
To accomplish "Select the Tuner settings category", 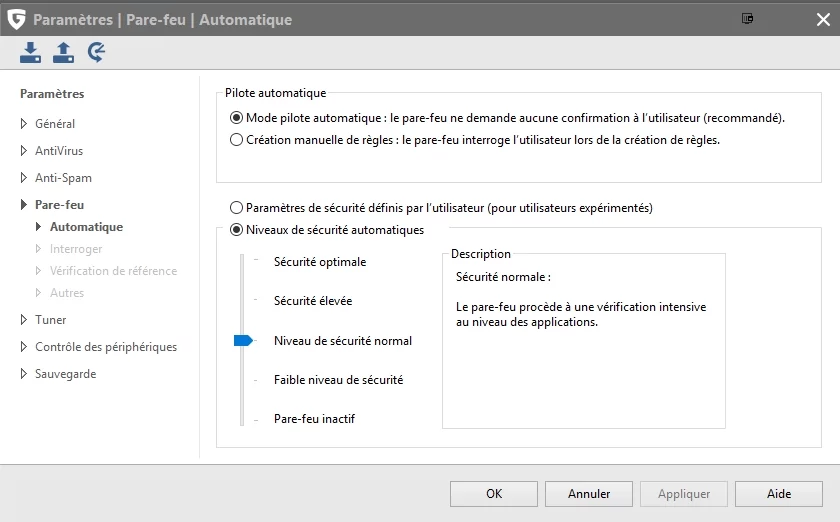I will point(50,320).
